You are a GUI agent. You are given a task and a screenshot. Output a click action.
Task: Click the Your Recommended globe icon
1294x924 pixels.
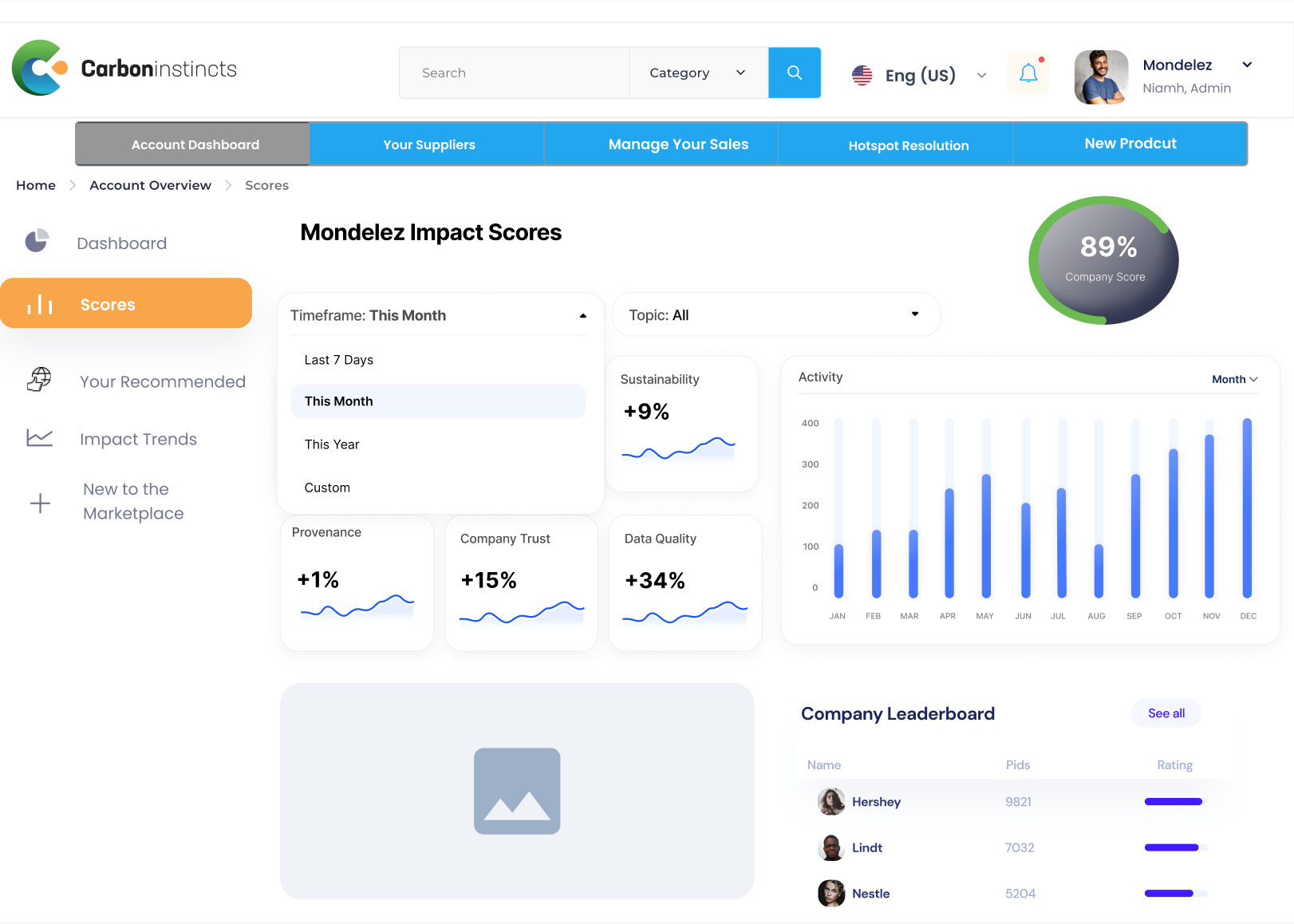(x=39, y=379)
